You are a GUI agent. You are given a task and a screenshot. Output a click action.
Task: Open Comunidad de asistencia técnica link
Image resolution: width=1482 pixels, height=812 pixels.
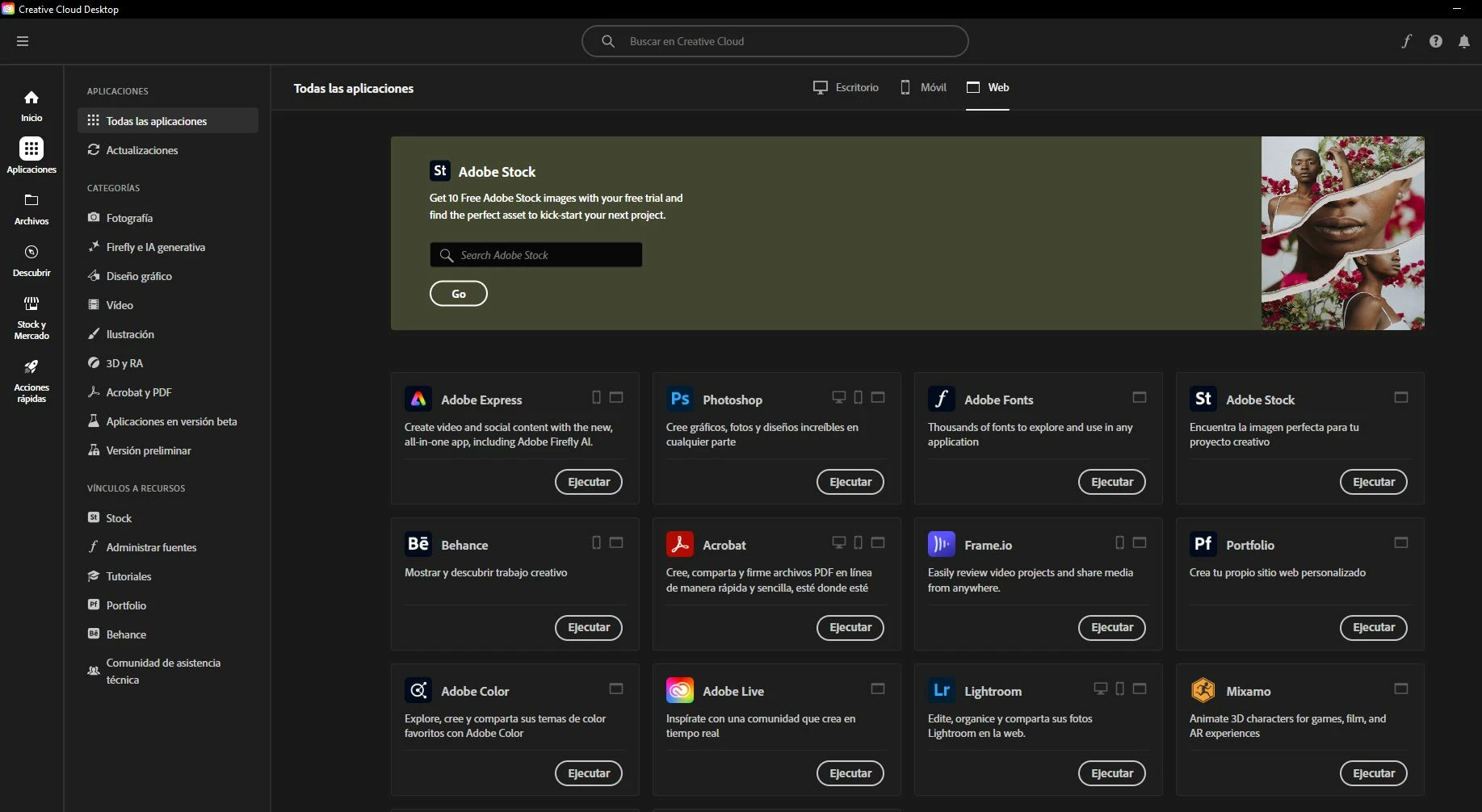168,671
